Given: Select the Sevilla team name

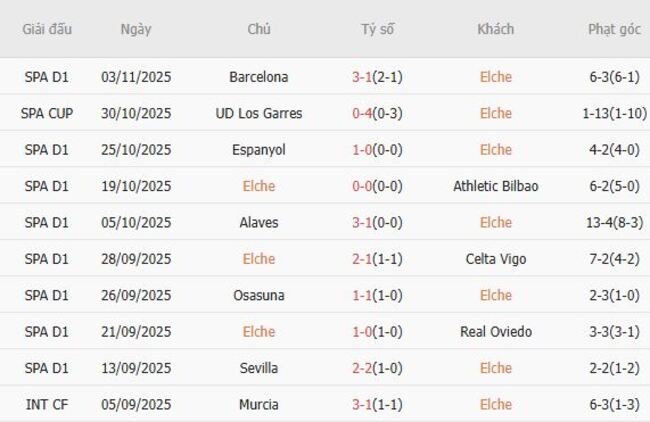Looking at the screenshot, I should 258,369.
